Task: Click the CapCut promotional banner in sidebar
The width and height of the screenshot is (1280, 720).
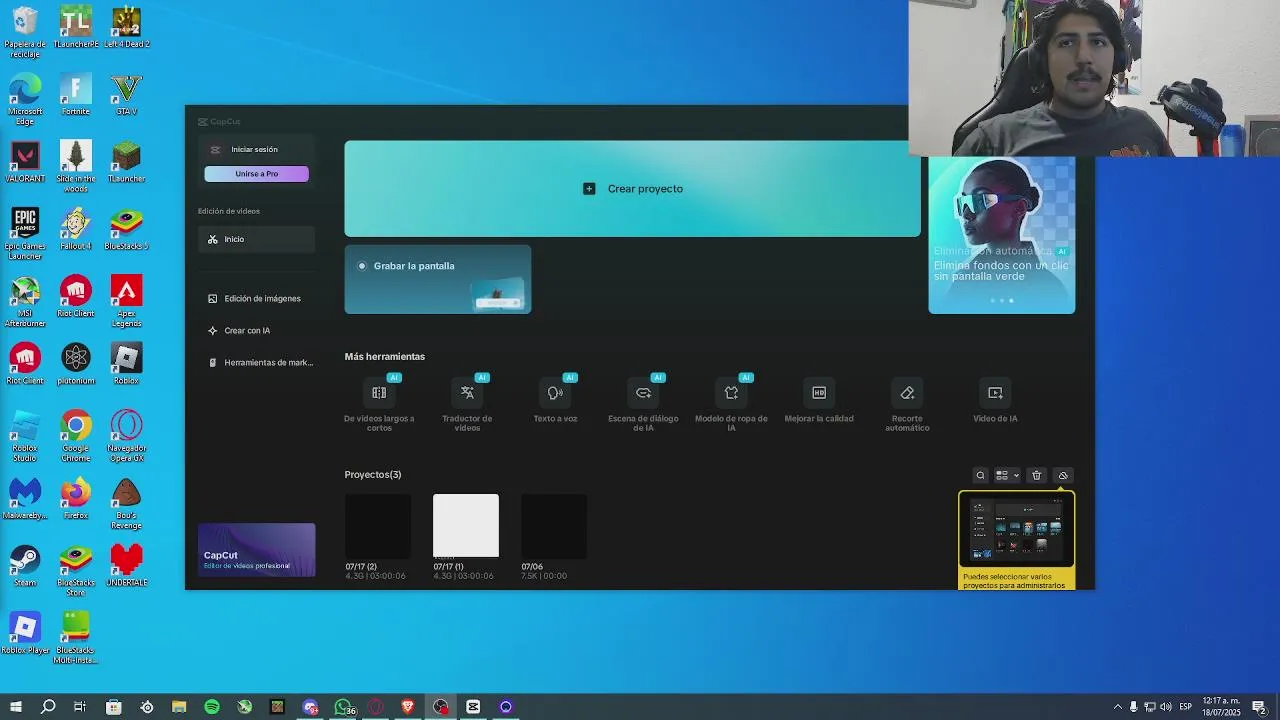Action: 257,550
